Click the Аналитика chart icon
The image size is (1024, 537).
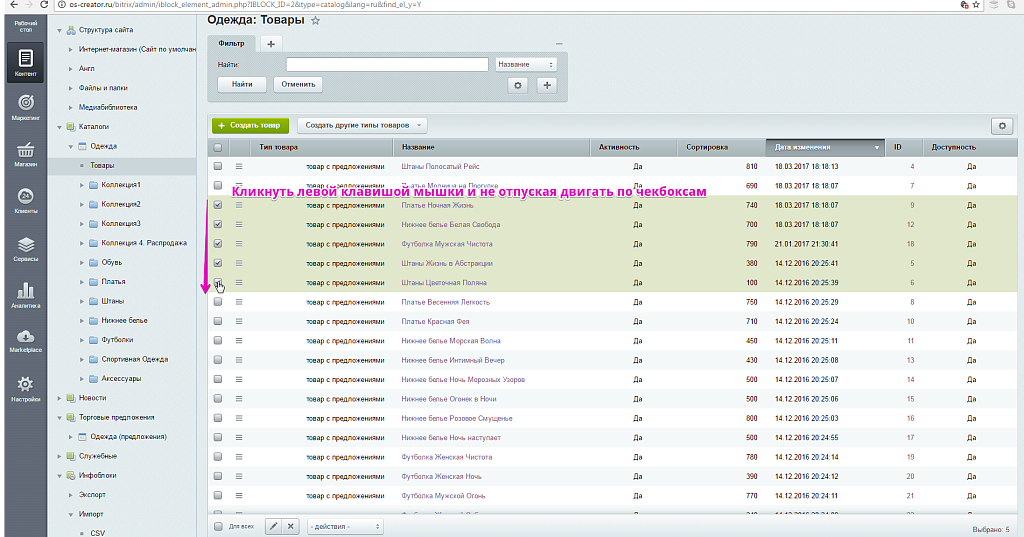26,293
